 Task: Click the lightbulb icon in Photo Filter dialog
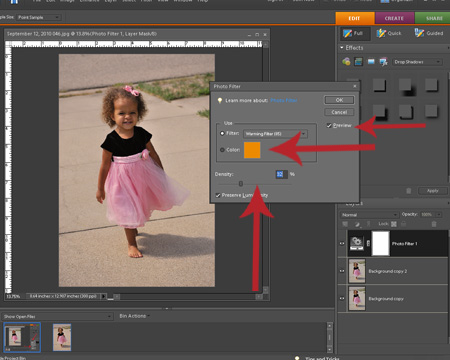(x=220, y=100)
